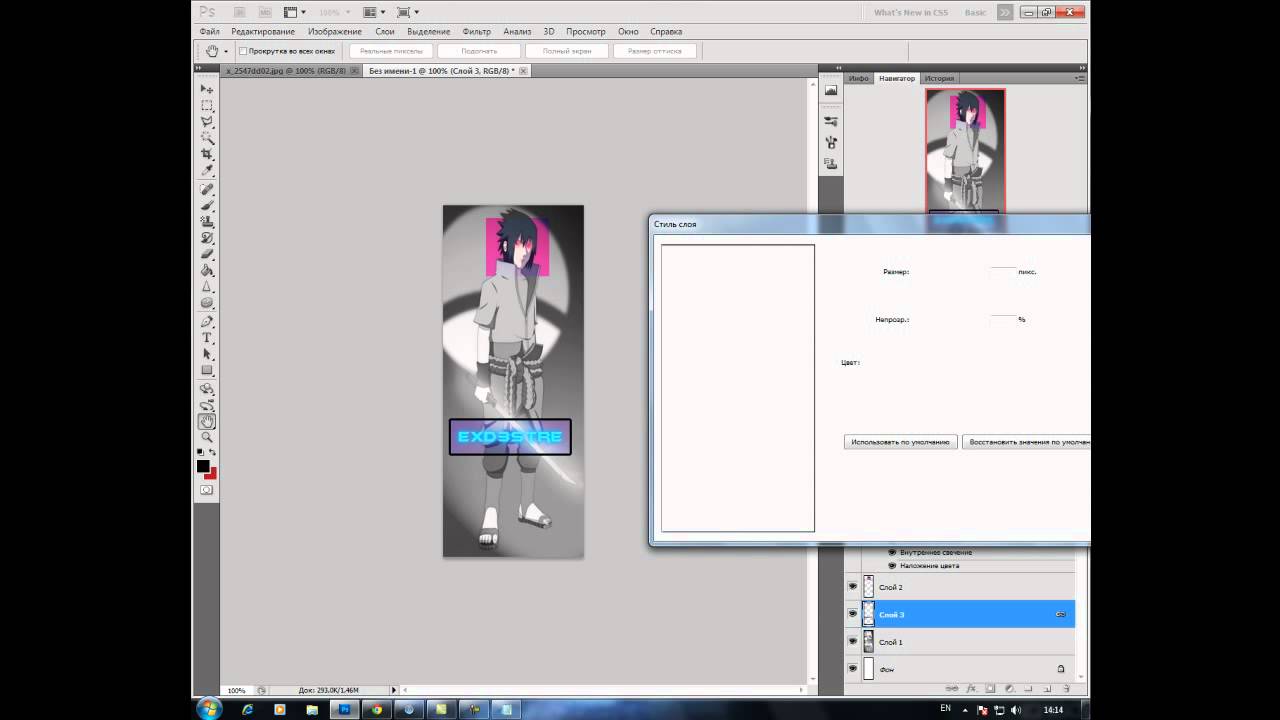Toggle Внутреннее свечение effect visibility
The height and width of the screenshot is (720, 1280).
pyautogui.click(x=892, y=552)
